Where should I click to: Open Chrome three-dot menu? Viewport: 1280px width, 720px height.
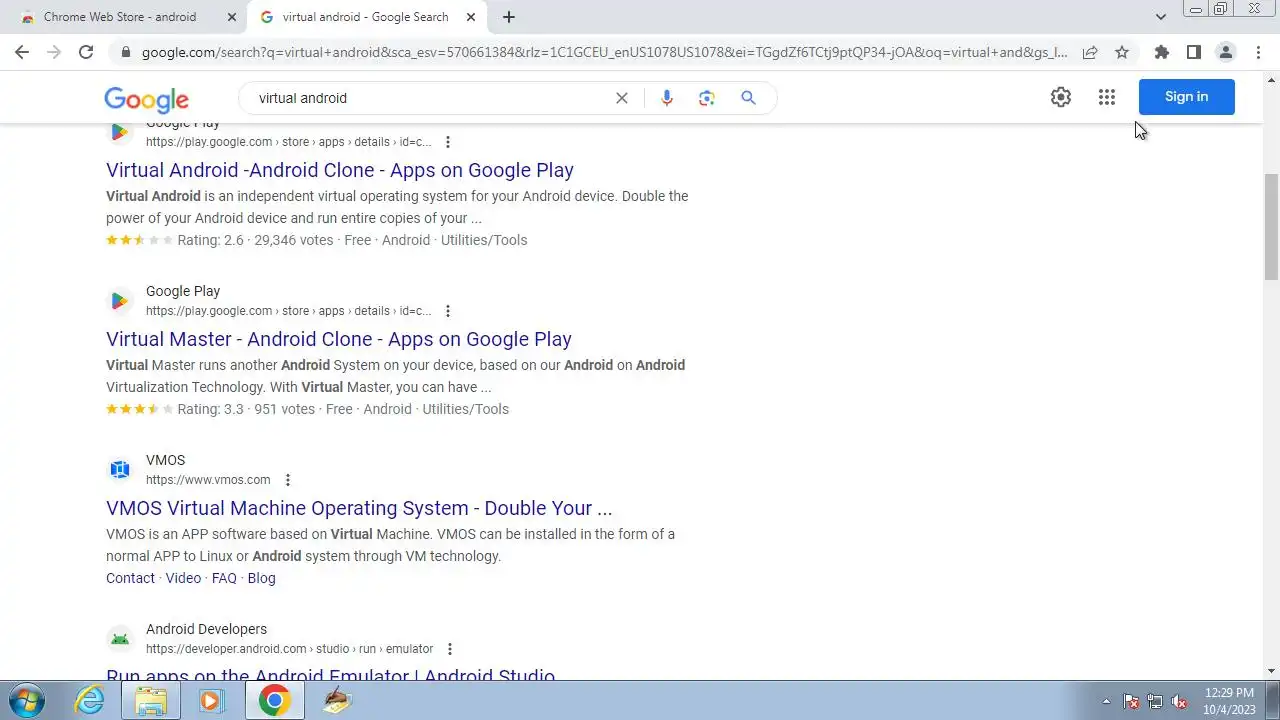click(1258, 52)
